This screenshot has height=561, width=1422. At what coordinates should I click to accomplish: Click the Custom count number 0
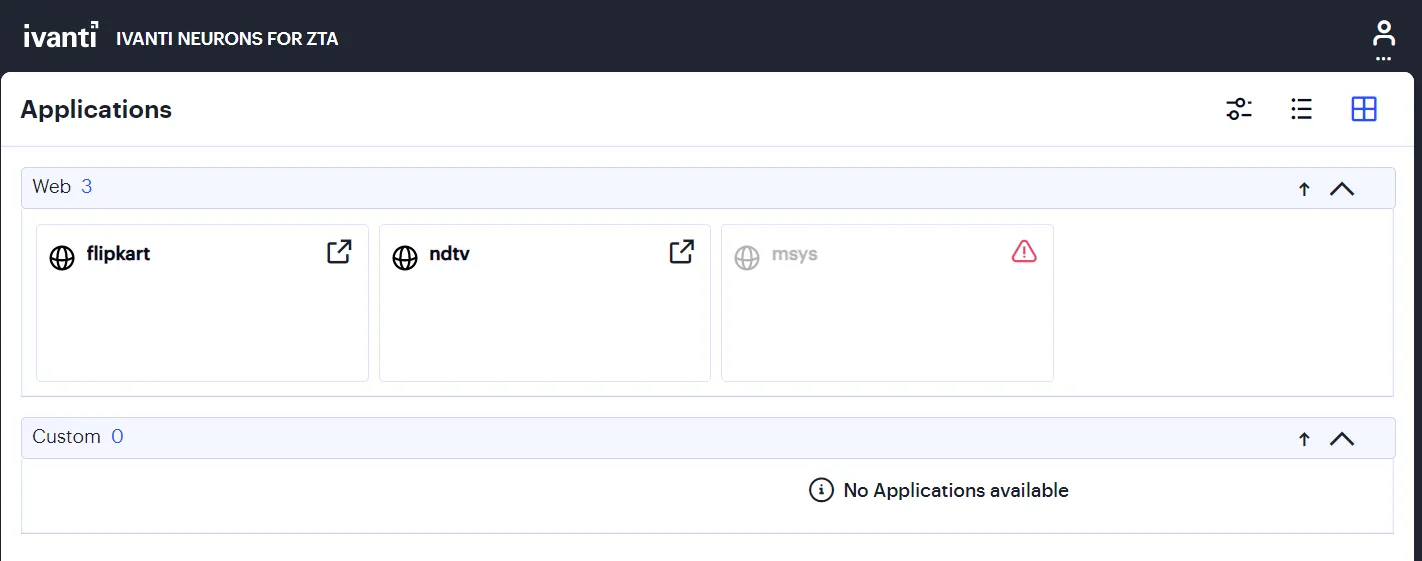click(x=117, y=437)
